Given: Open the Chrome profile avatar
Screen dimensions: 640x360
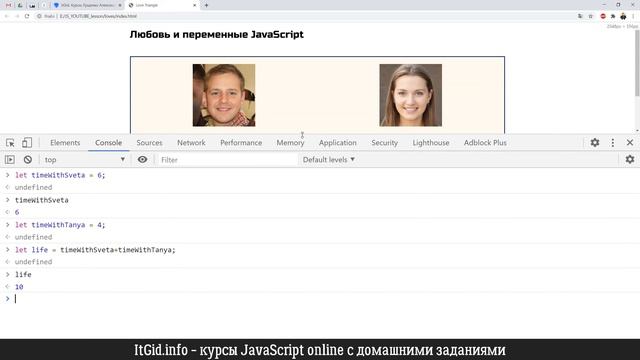Looking at the screenshot, I should click(623, 16).
